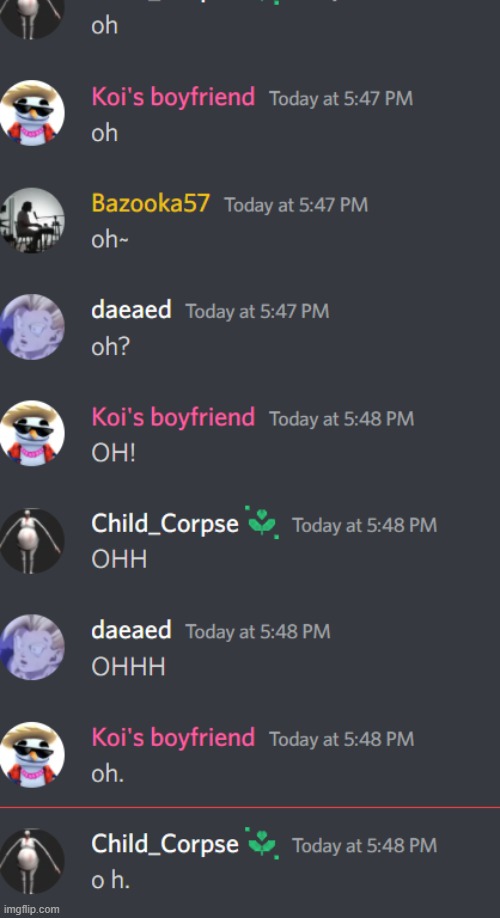Click the red new-messages divider line
This screenshot has width=500, height=918.
250,807
